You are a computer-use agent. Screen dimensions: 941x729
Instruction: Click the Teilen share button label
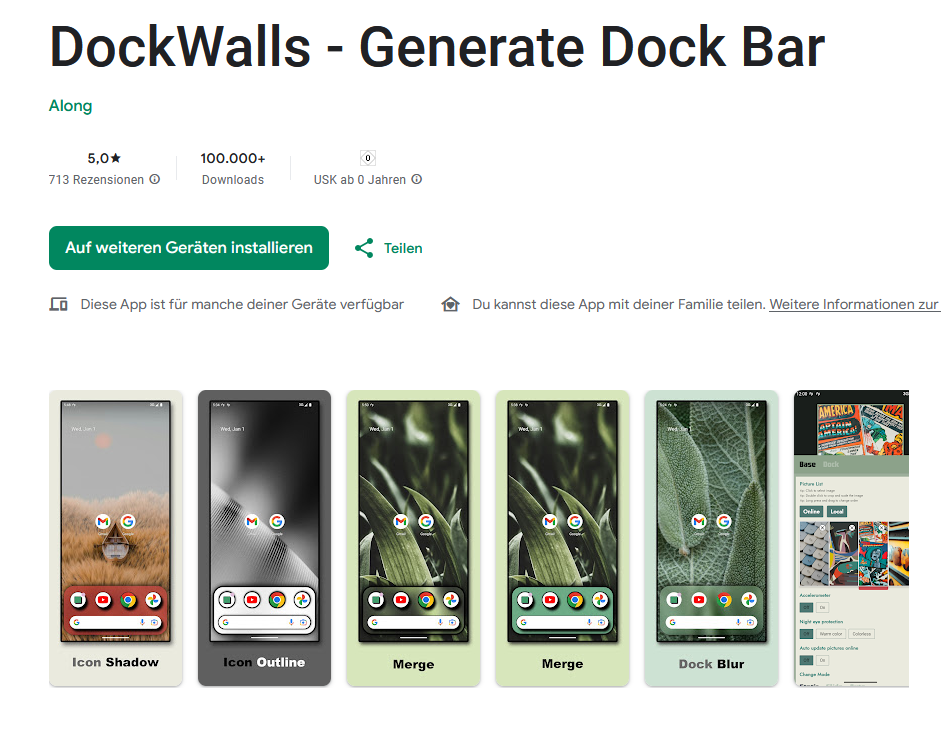coord(403,248)
